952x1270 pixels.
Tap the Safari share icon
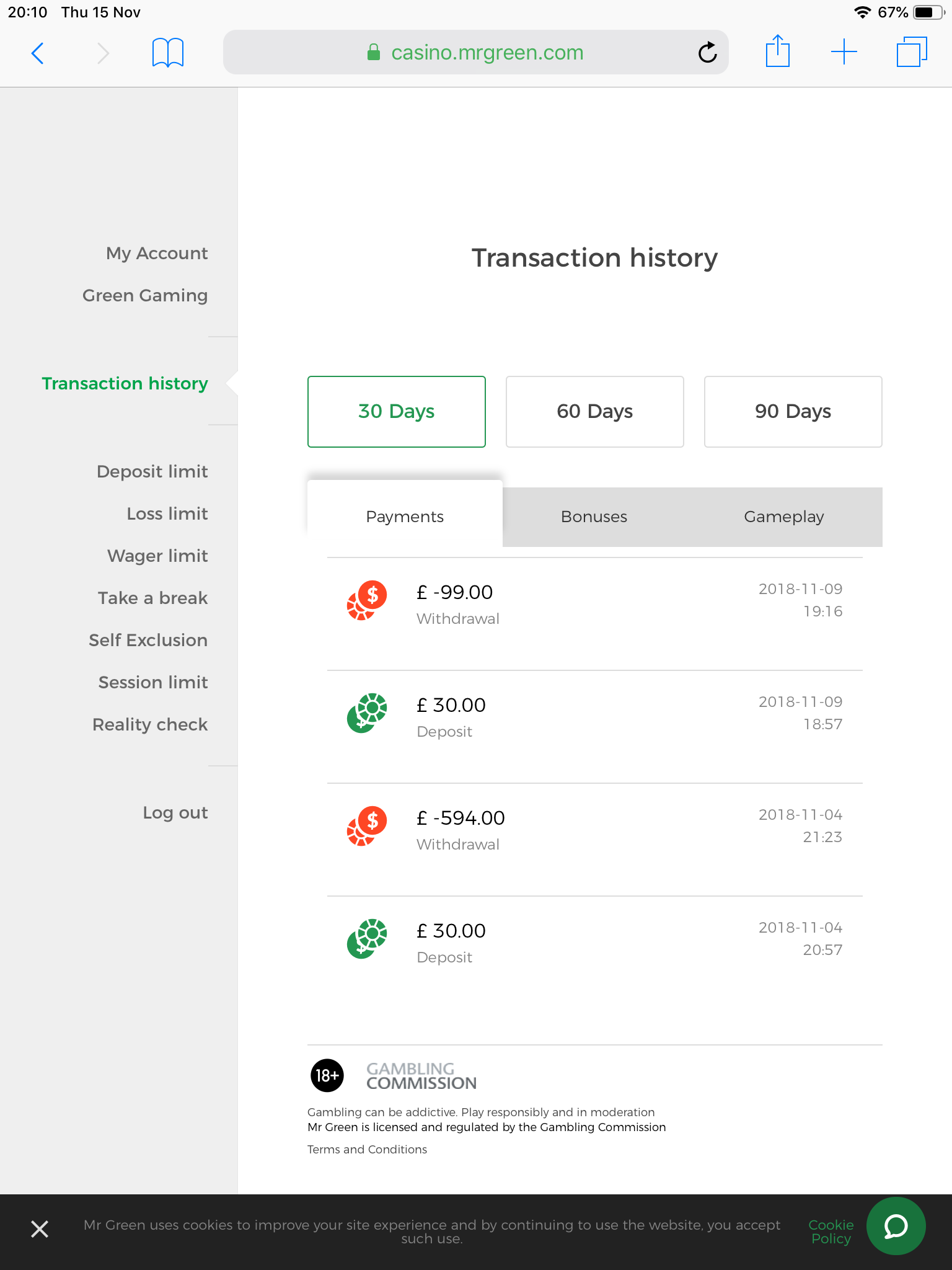[x=777, y=52]
